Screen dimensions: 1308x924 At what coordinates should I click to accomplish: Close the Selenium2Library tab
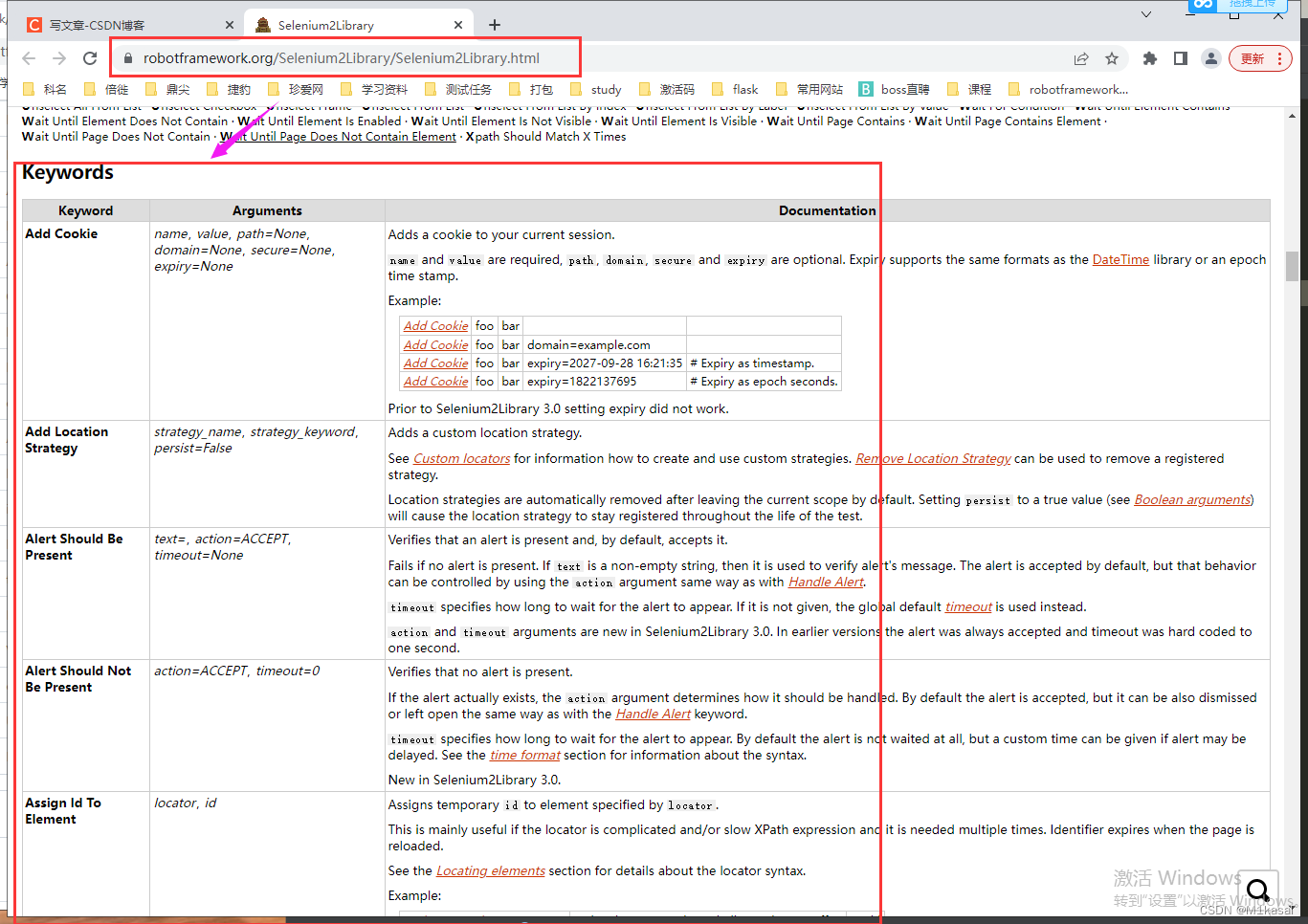click(x=458, y=25)
